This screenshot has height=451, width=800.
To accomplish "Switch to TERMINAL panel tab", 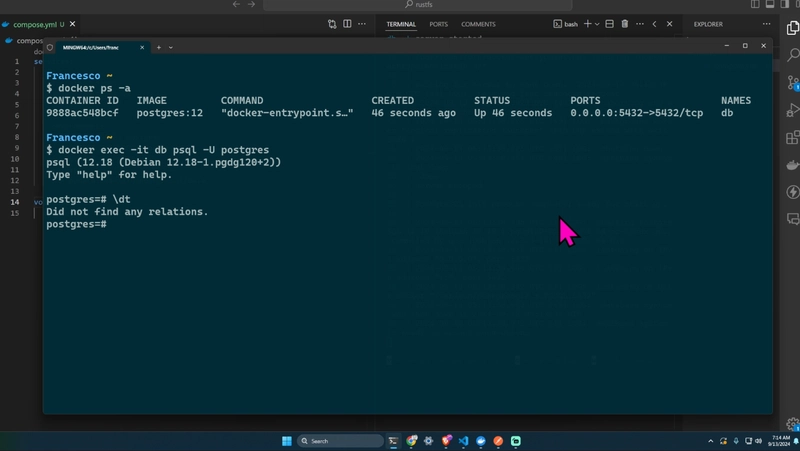I will click(401, 24).
